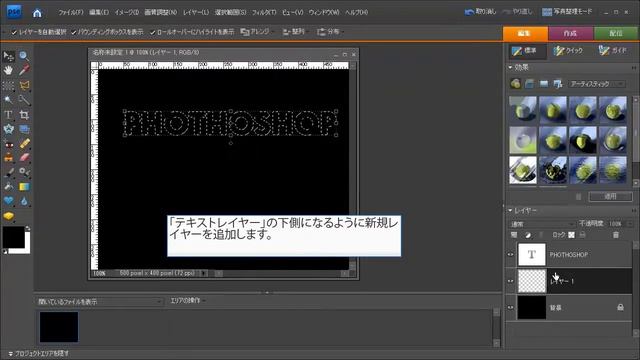640x360 pixels.
Task: Open the Image menu
Action: pos(127,13)
